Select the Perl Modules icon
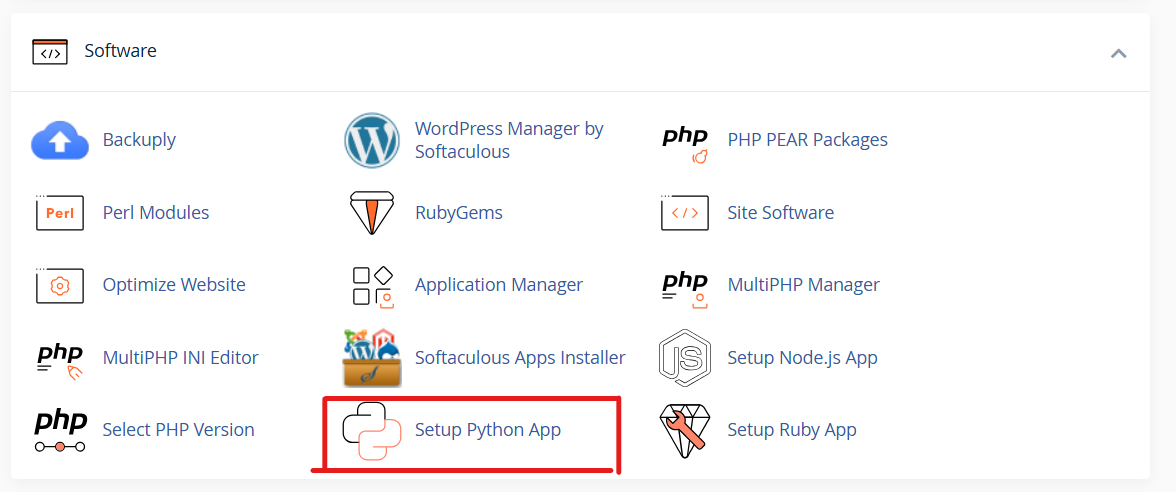Image resolution: width=1176 pixels, height=492 pixels. coord(60,213)
